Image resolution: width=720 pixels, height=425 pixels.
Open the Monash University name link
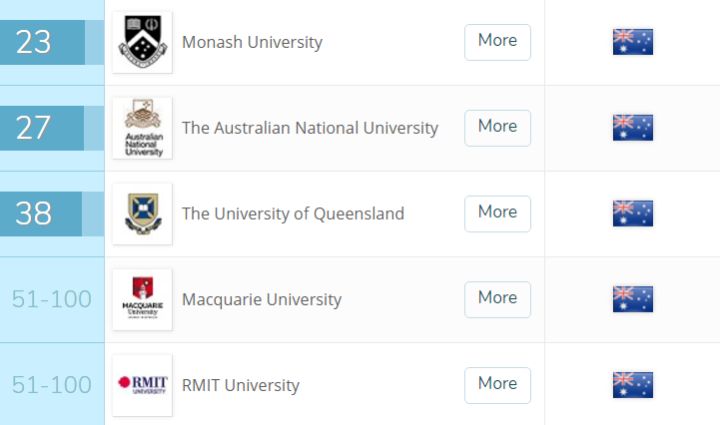point(252,42)
